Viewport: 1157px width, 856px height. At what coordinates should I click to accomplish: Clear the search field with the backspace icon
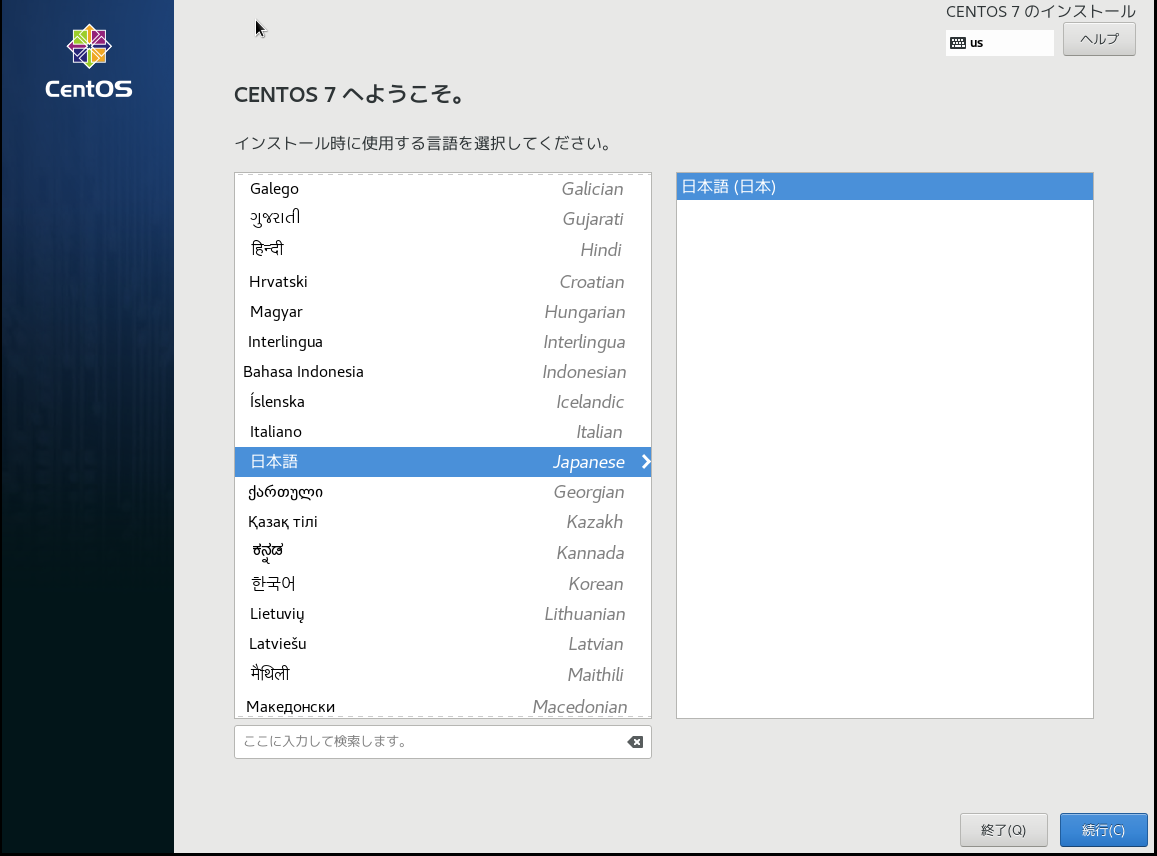[x=635, y=742]
